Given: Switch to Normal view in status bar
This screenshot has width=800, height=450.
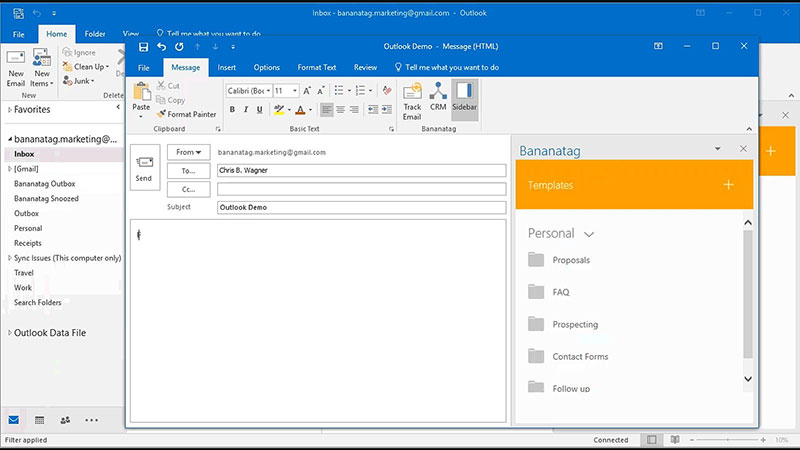Looking at the screenshot, I should [652, 440].
